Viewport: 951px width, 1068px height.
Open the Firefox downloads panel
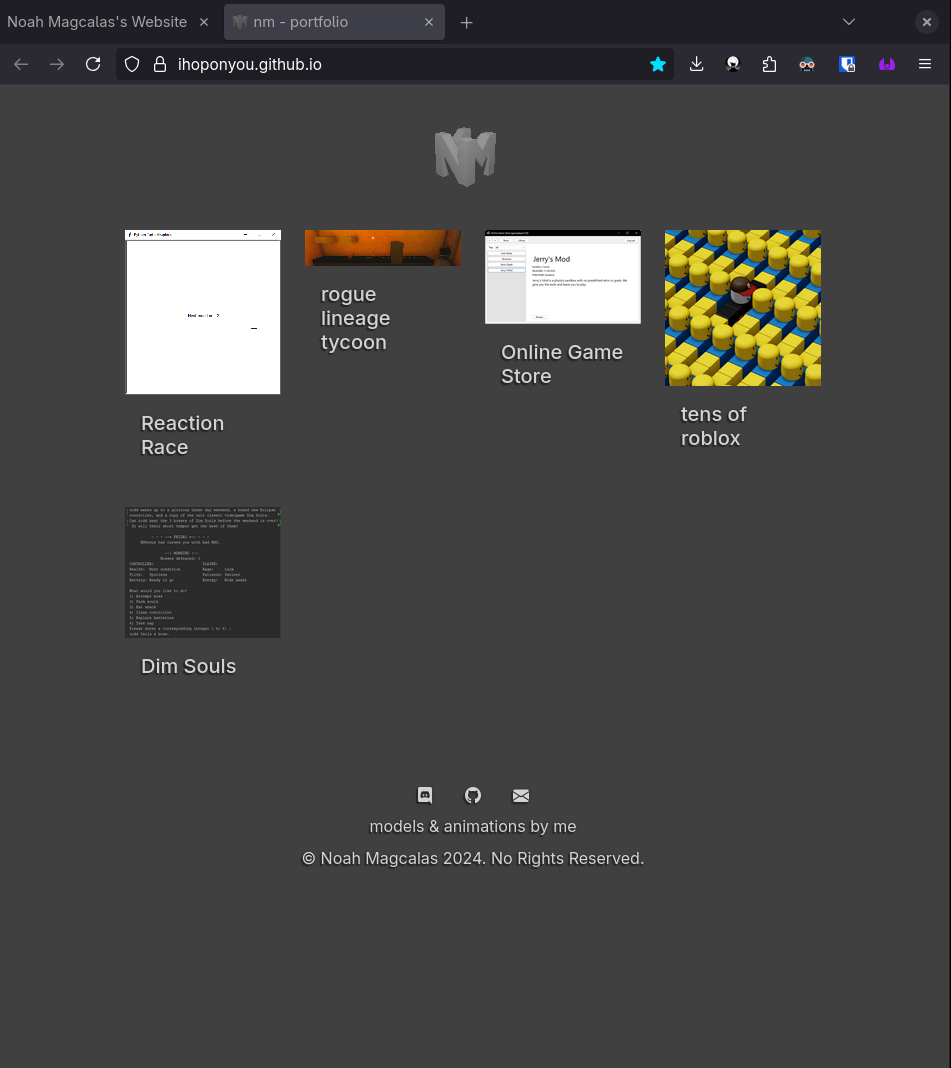697,63
